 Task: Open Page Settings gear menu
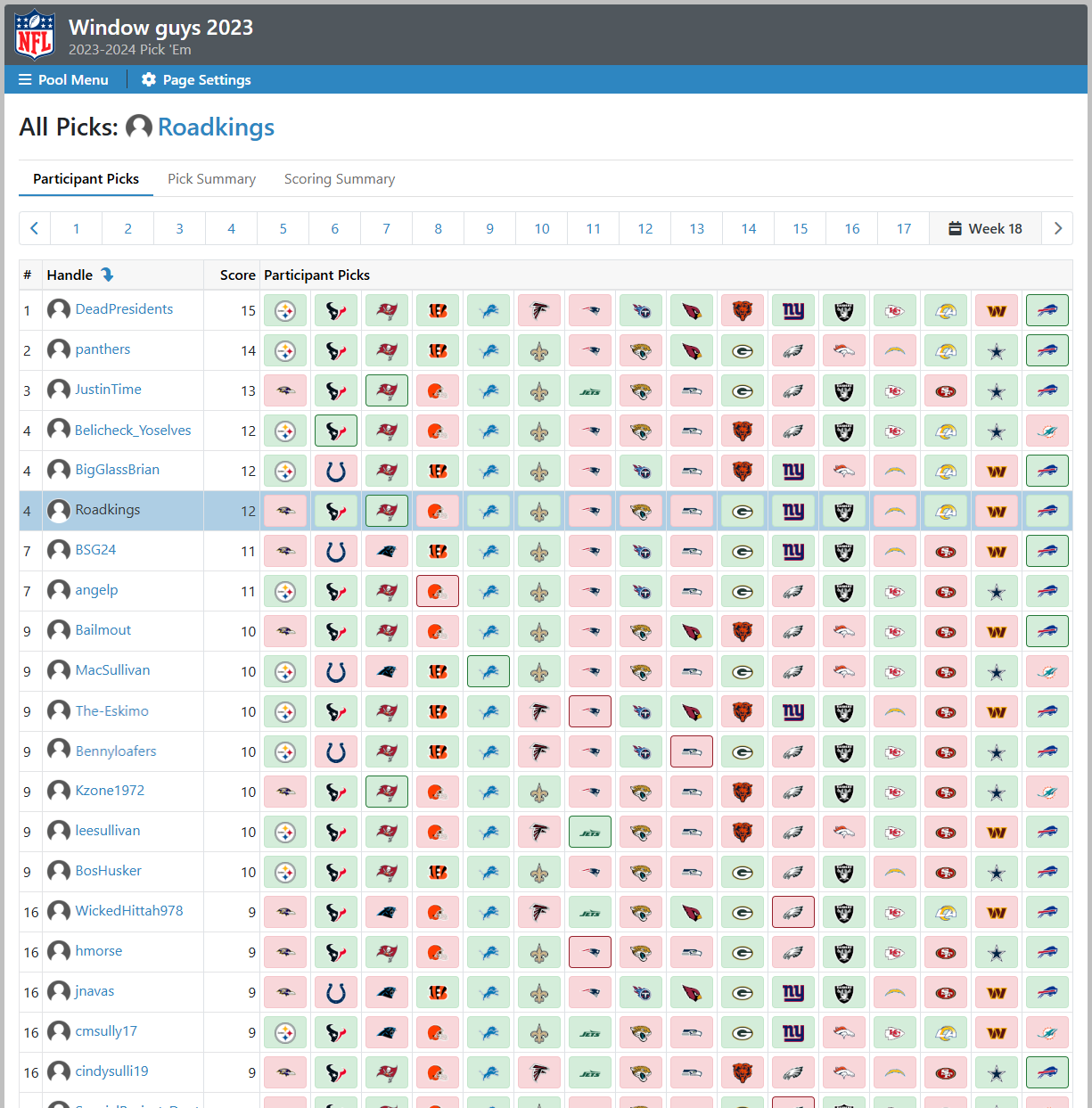196,79
